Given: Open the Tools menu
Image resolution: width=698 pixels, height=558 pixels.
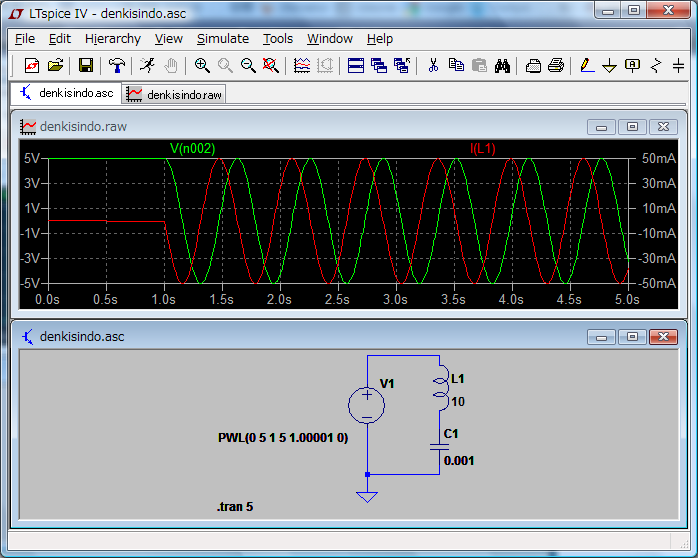Looking at the screenshot, I should click(x=278, y=39).
